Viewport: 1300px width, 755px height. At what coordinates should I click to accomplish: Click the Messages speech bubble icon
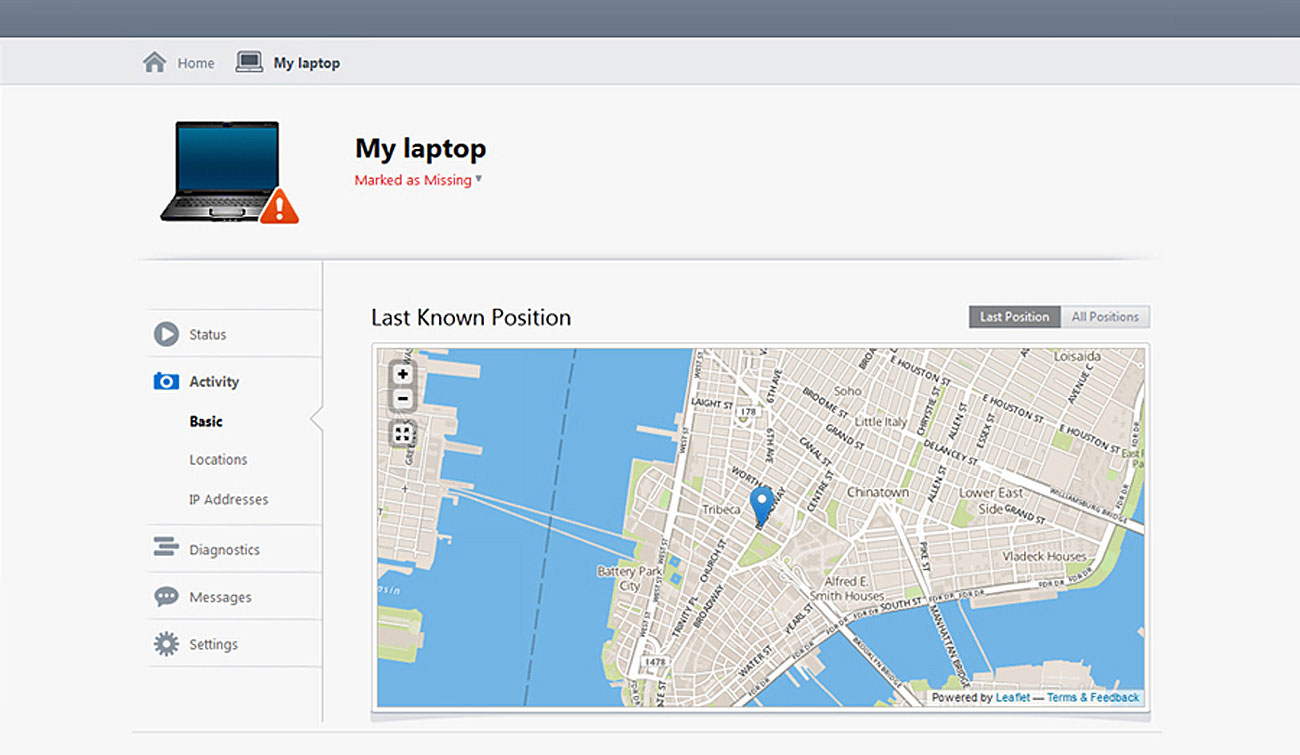(166, 597)
